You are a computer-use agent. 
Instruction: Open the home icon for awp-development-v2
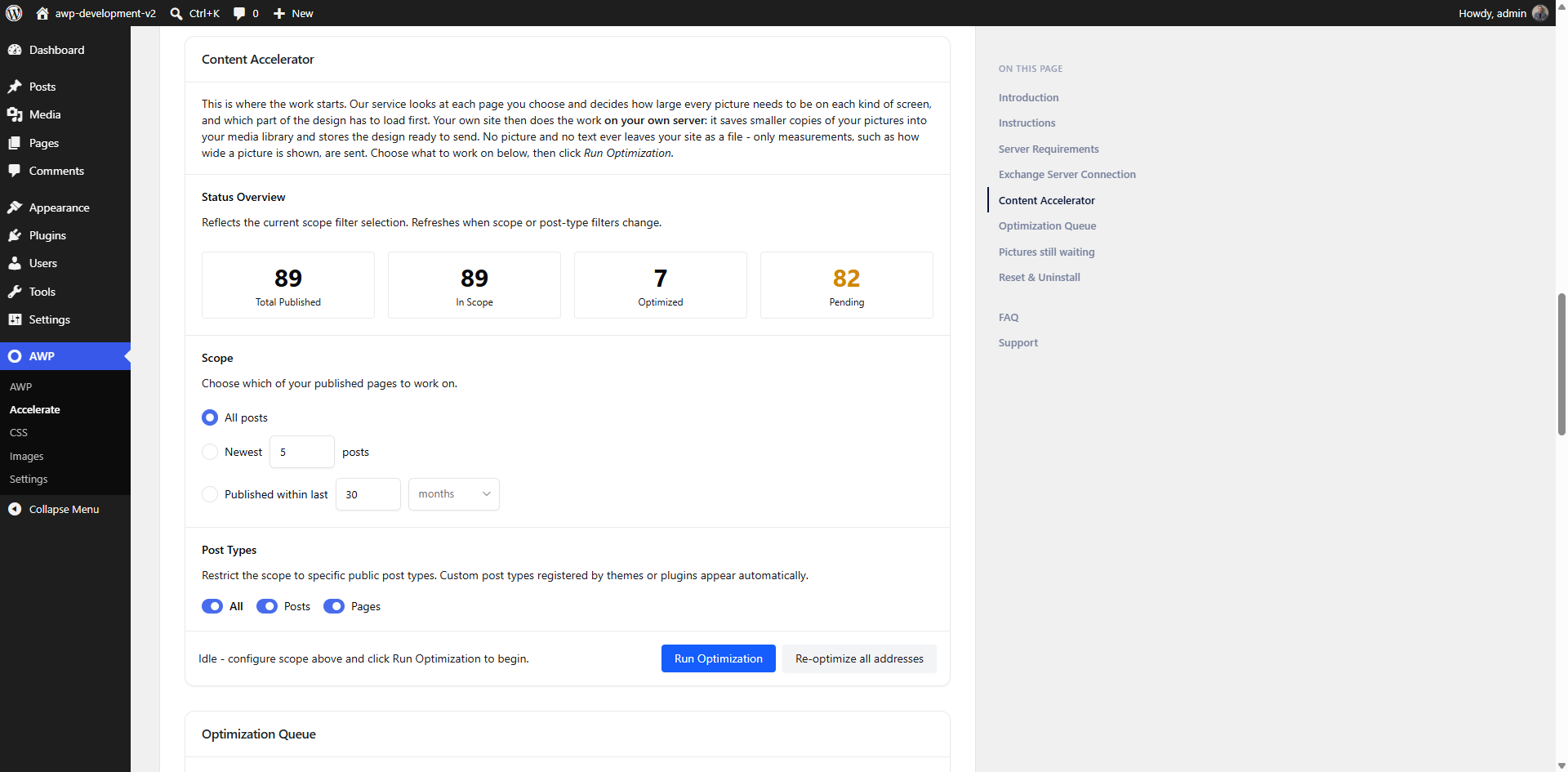pyautogui.click(x=42, y=13)
